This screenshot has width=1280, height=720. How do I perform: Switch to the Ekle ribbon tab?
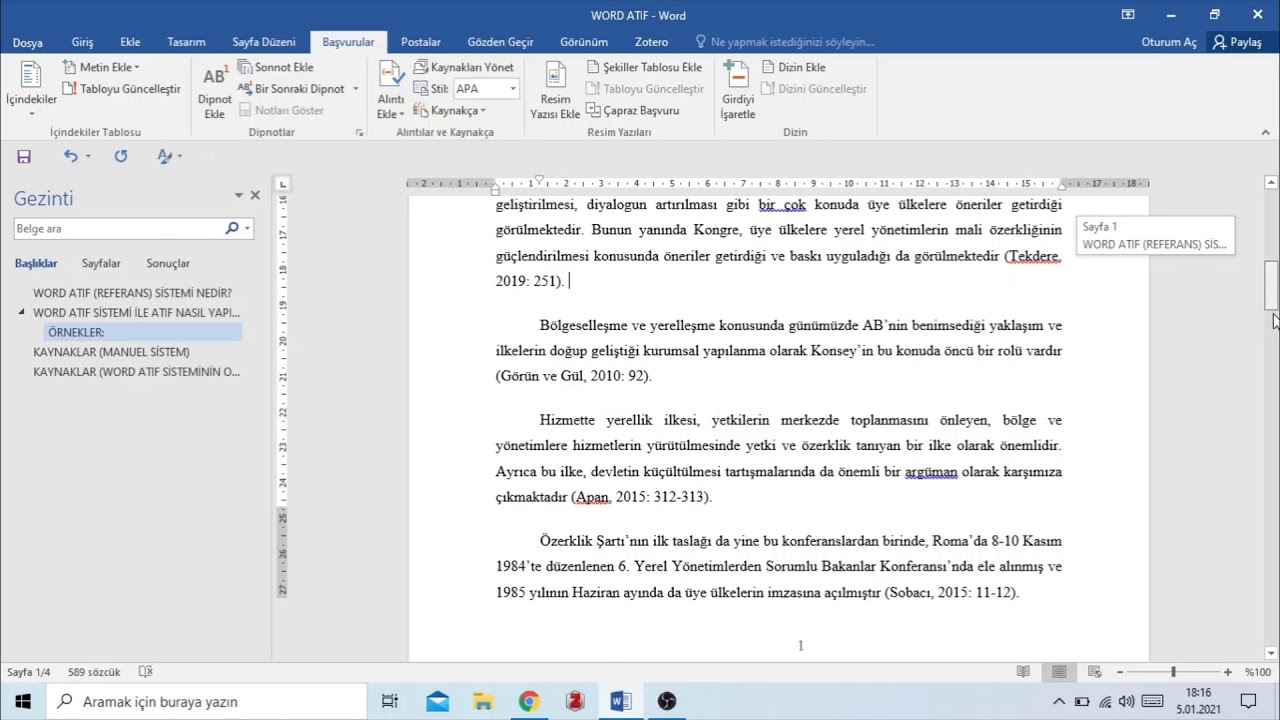coord(130,42)
